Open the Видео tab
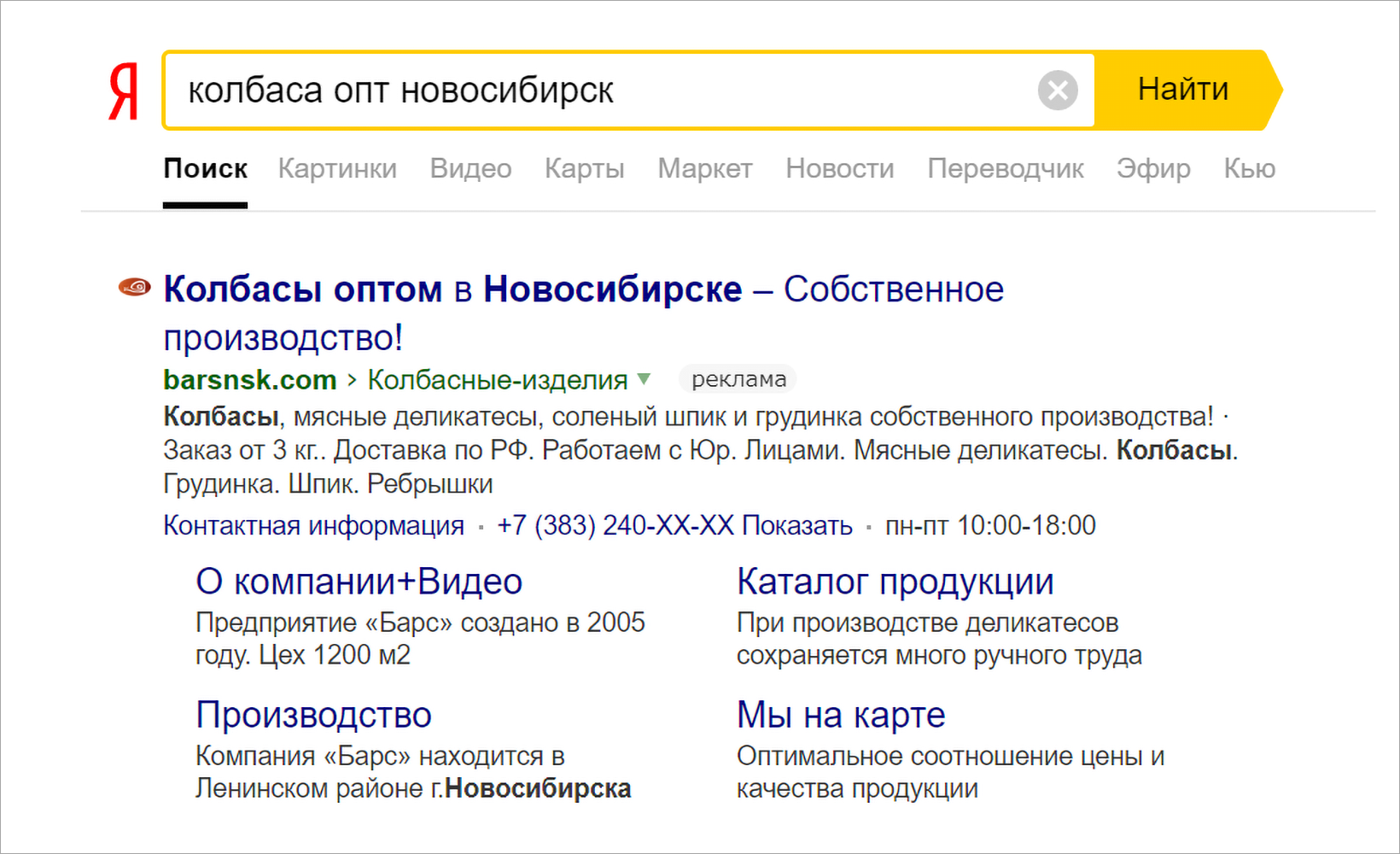The image size is (1400, 854). point(470,169)
